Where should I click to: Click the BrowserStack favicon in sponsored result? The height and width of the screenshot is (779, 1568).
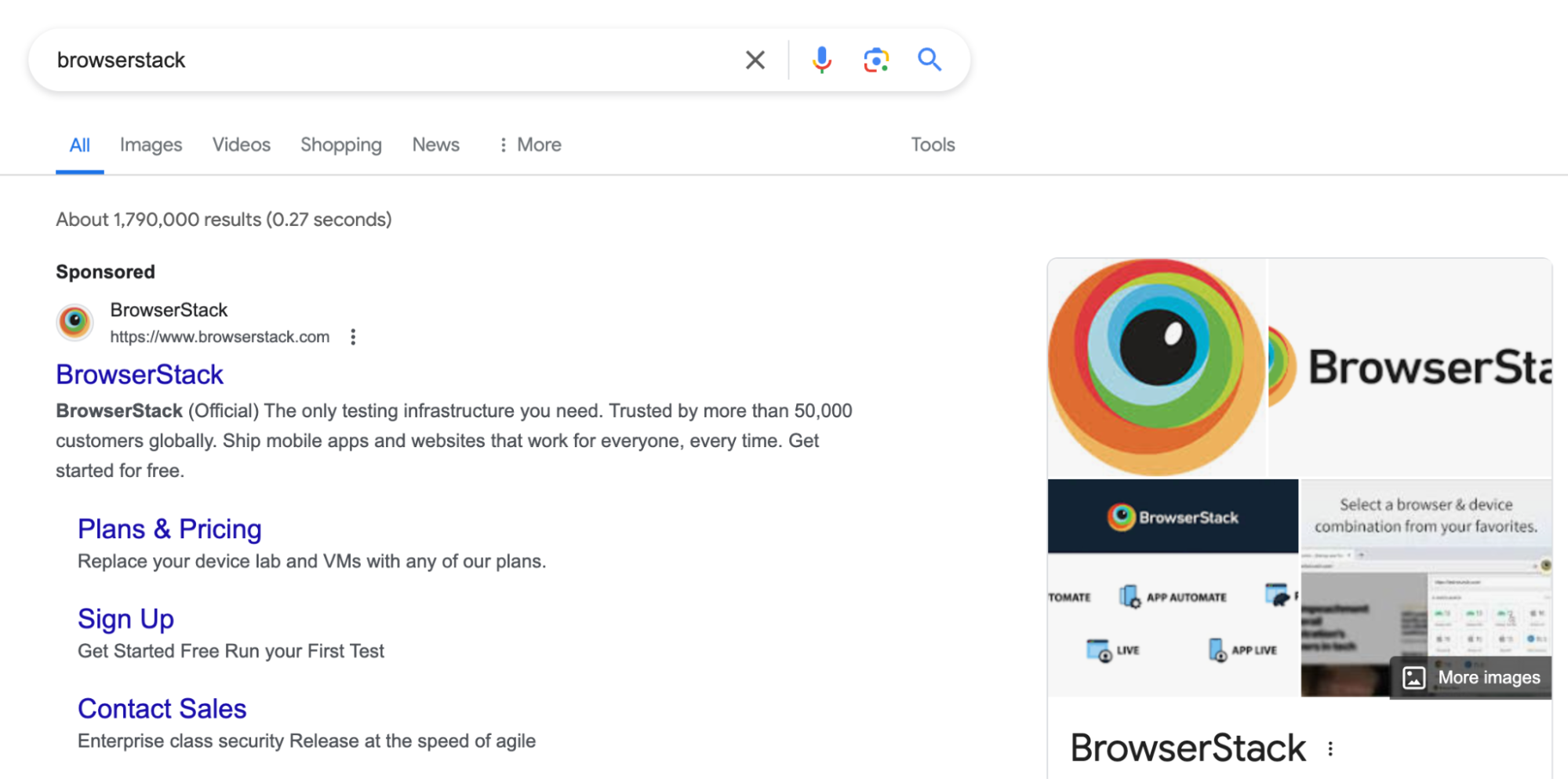click(75, 322)
